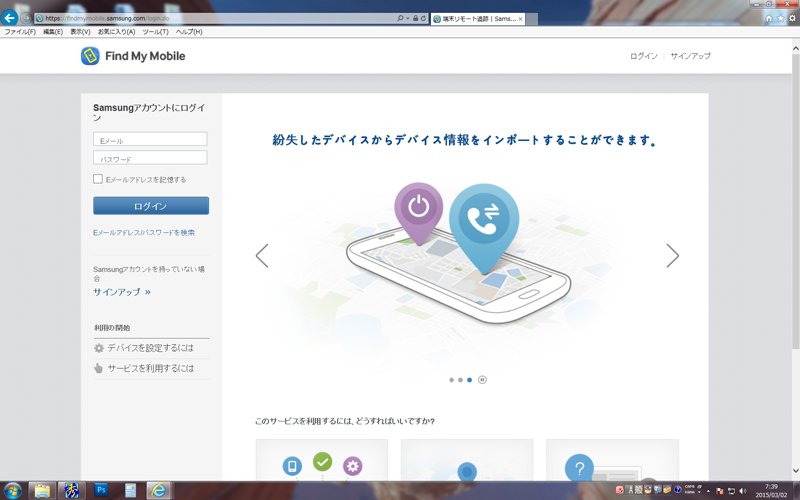Focus the パスワード input field

150,157
